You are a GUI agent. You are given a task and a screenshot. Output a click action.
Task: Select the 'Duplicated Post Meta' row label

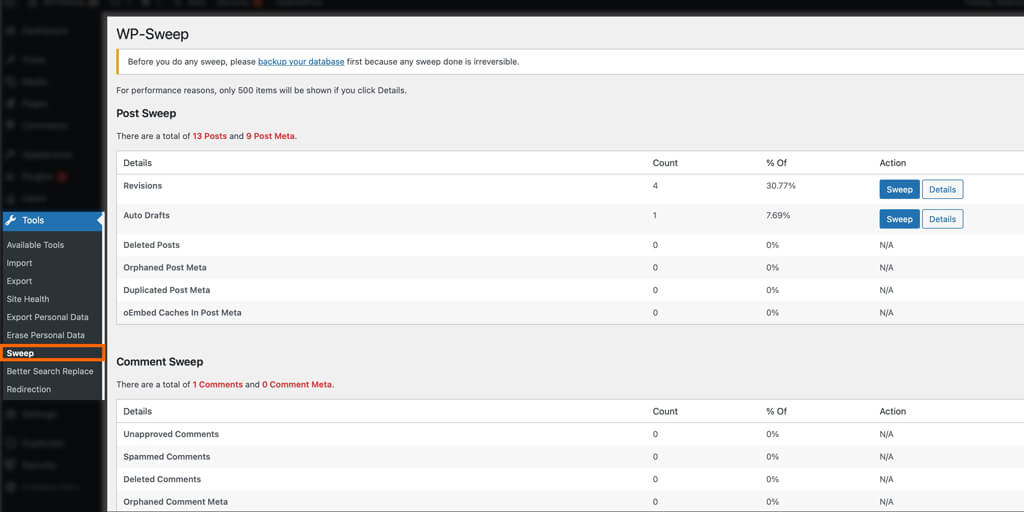click(x=167, y=290)
